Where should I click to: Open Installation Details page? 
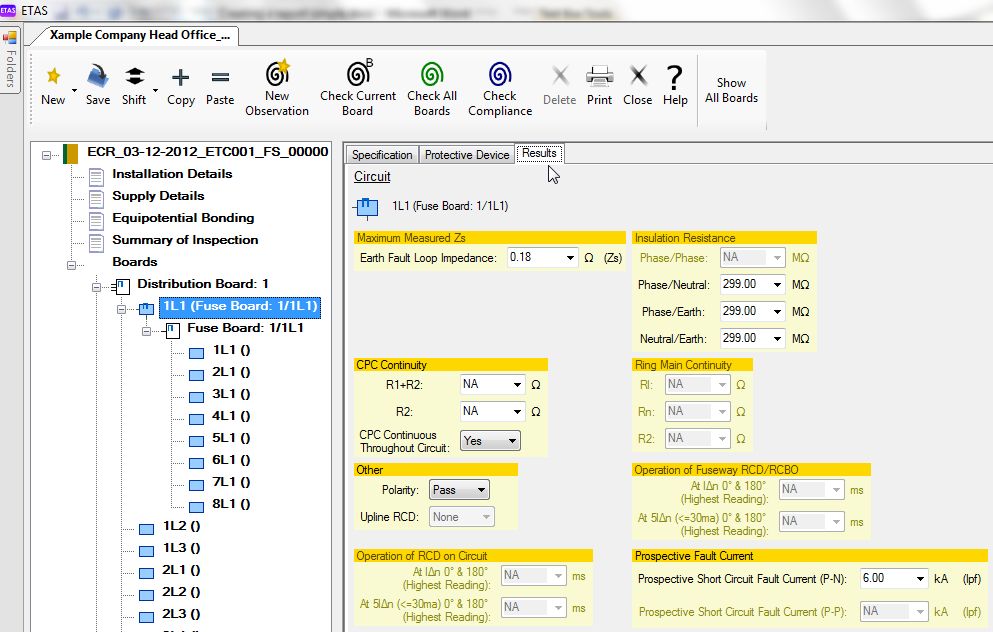tap(172, 174)
